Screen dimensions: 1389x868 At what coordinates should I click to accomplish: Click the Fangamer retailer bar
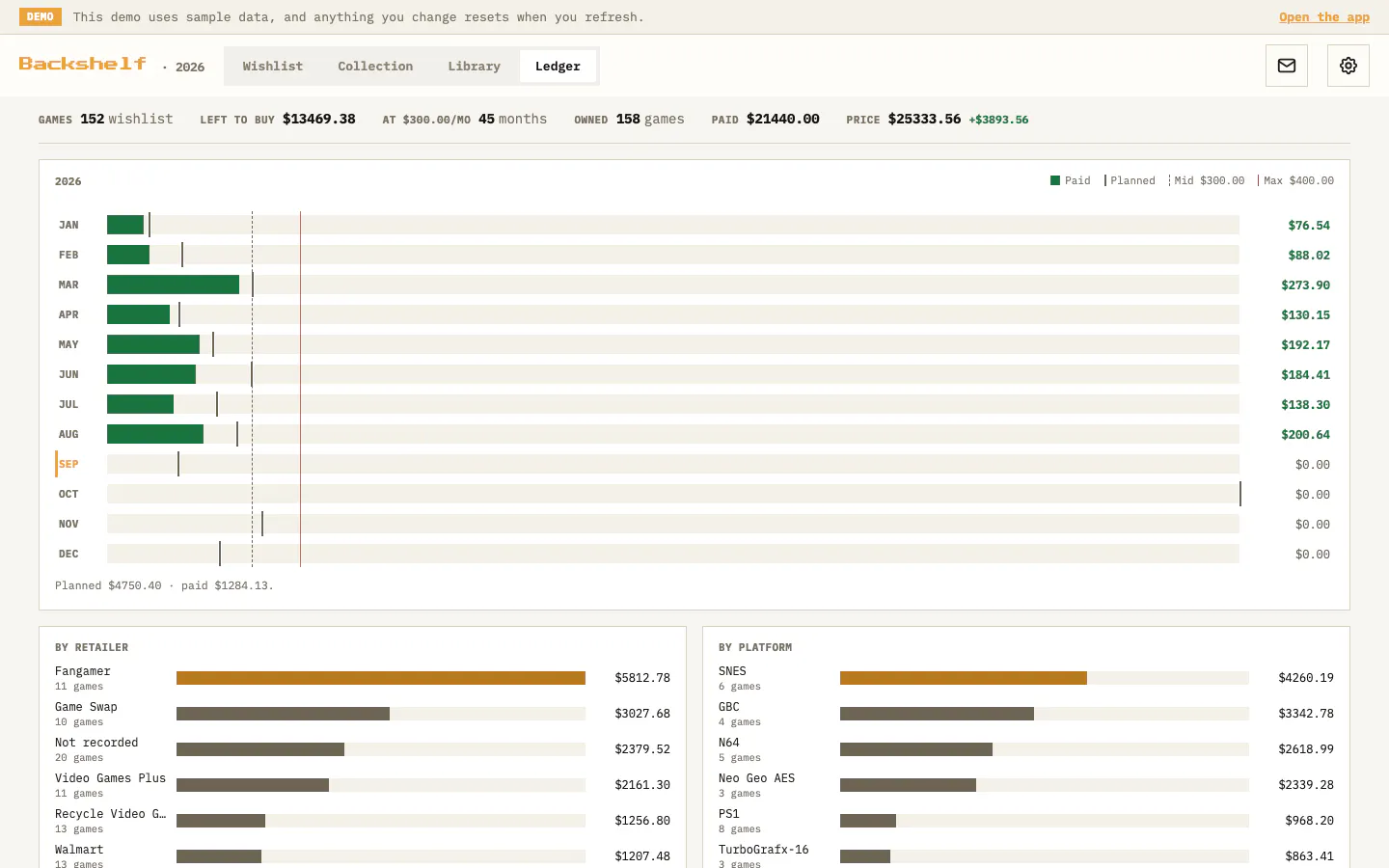(x=381, y=678)
